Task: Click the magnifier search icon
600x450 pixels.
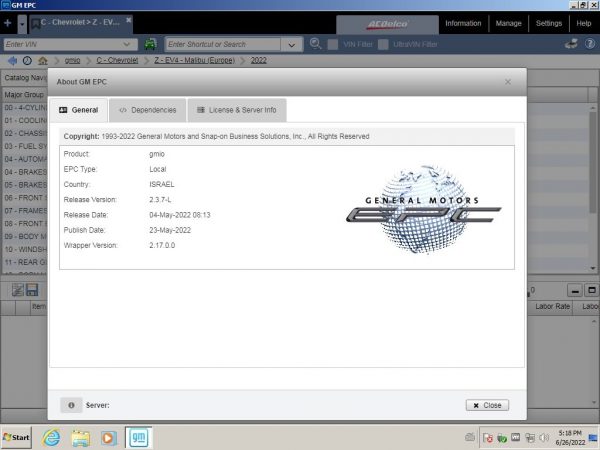Action: (315, 44)
